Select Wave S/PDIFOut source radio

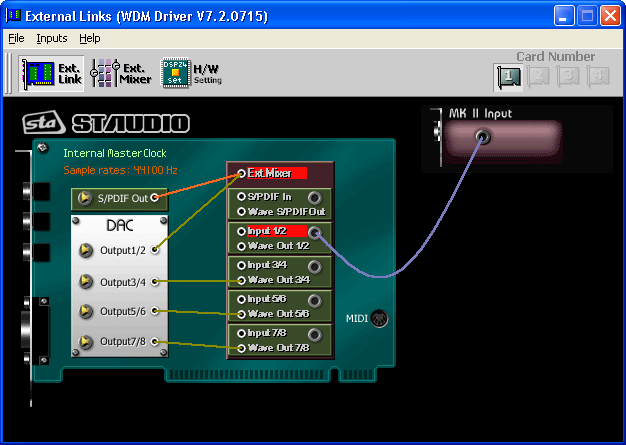pos(241,212)
